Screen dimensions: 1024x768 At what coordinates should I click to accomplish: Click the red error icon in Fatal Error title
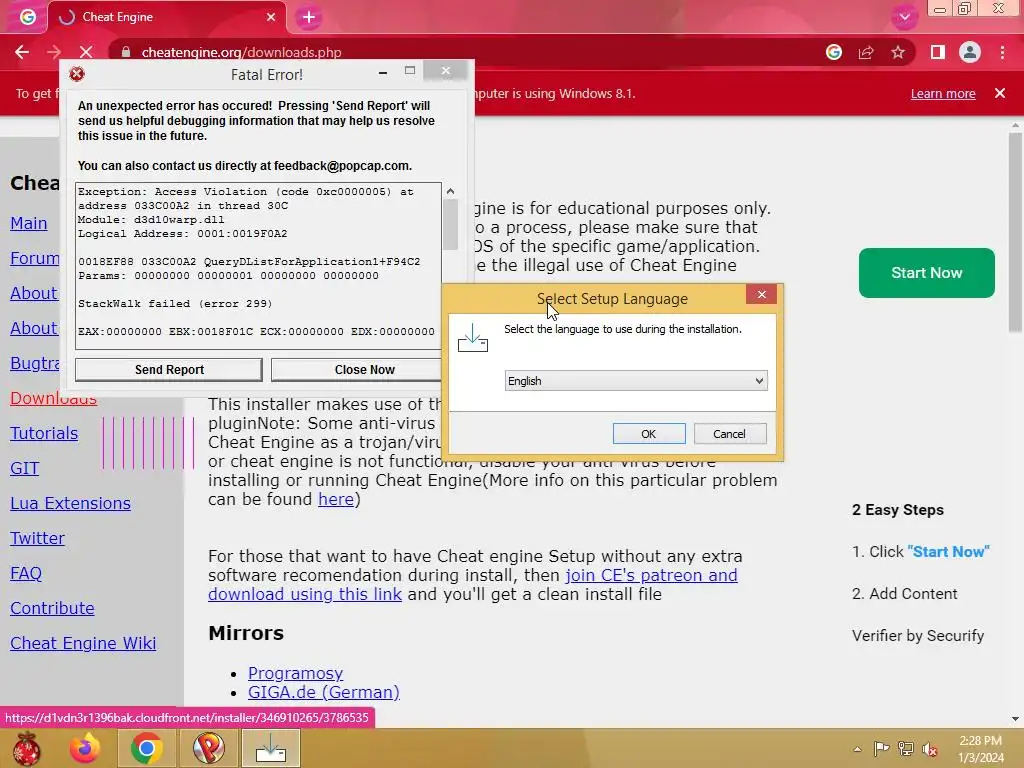77,74
